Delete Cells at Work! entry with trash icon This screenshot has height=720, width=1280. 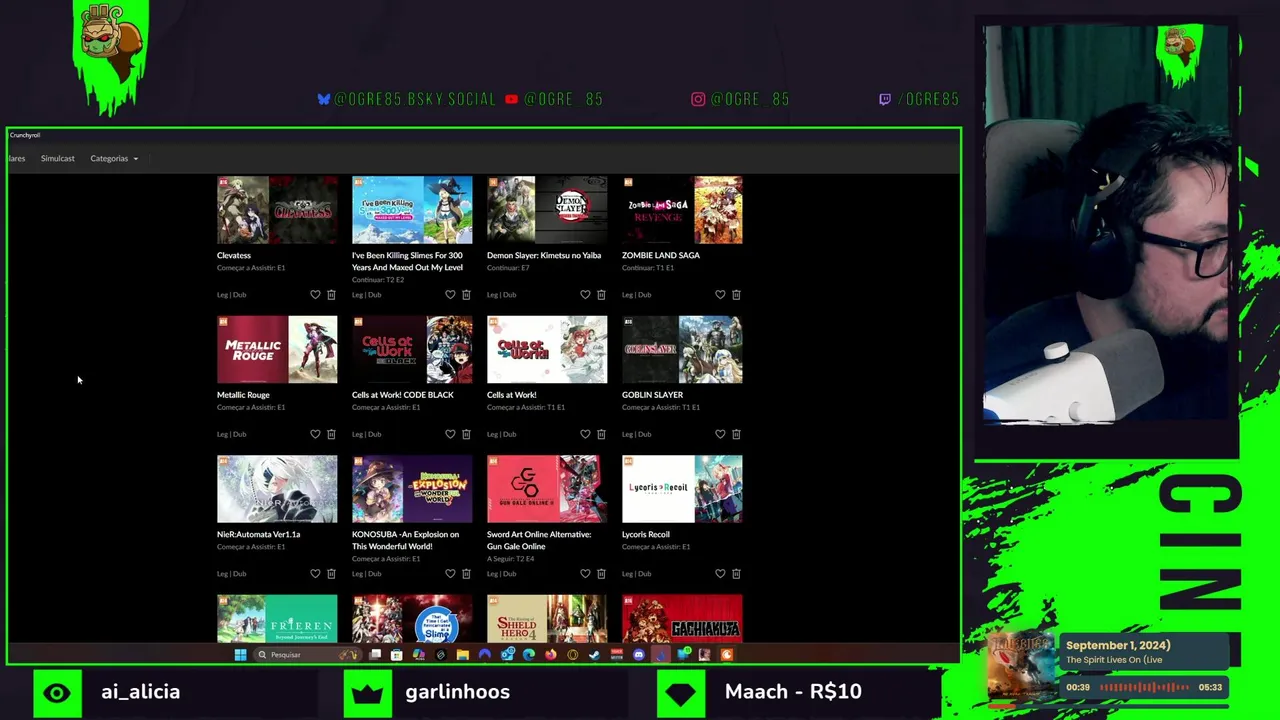tap(601, 434)
